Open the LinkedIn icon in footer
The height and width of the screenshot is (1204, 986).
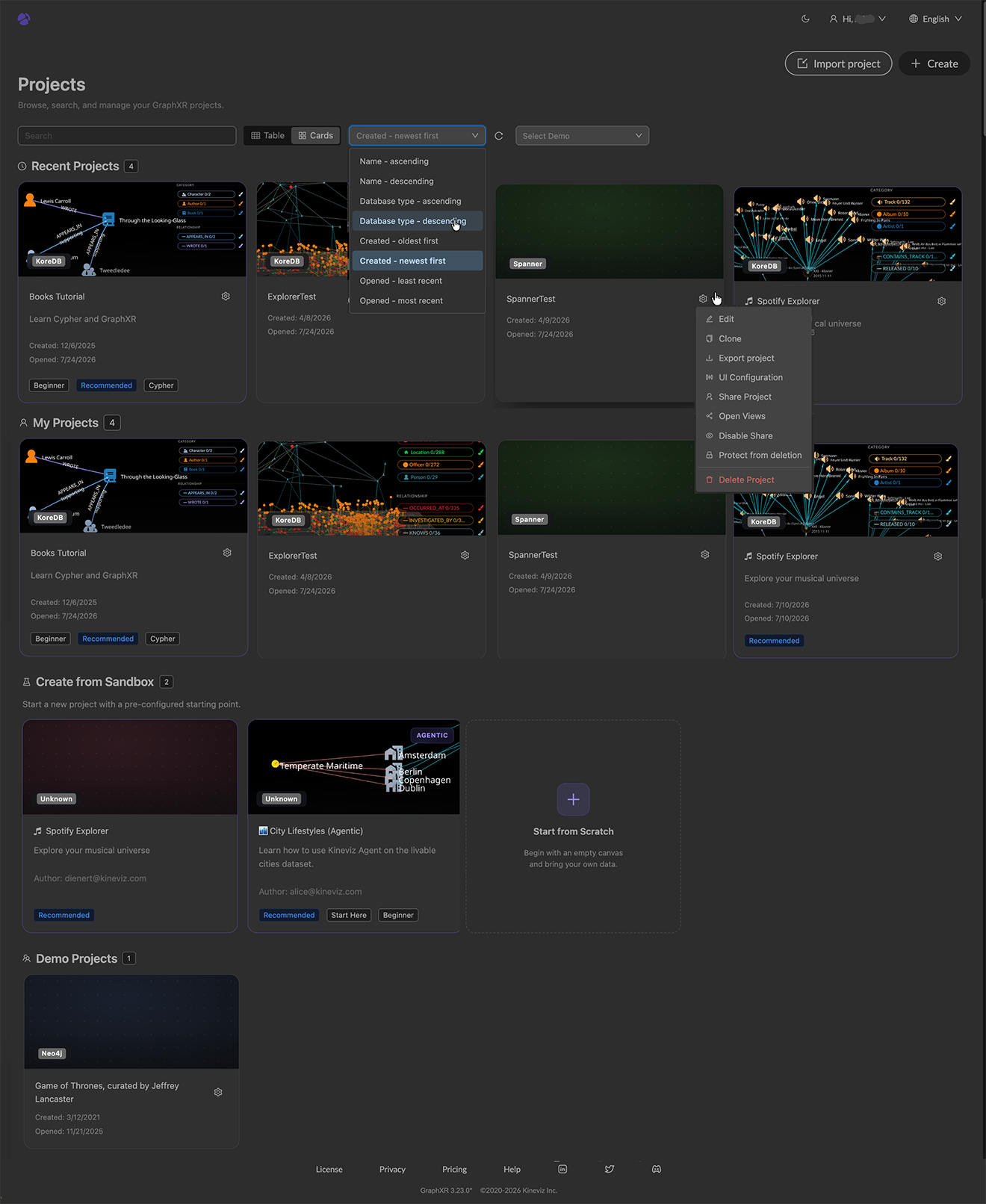(x=562, y=1169)
